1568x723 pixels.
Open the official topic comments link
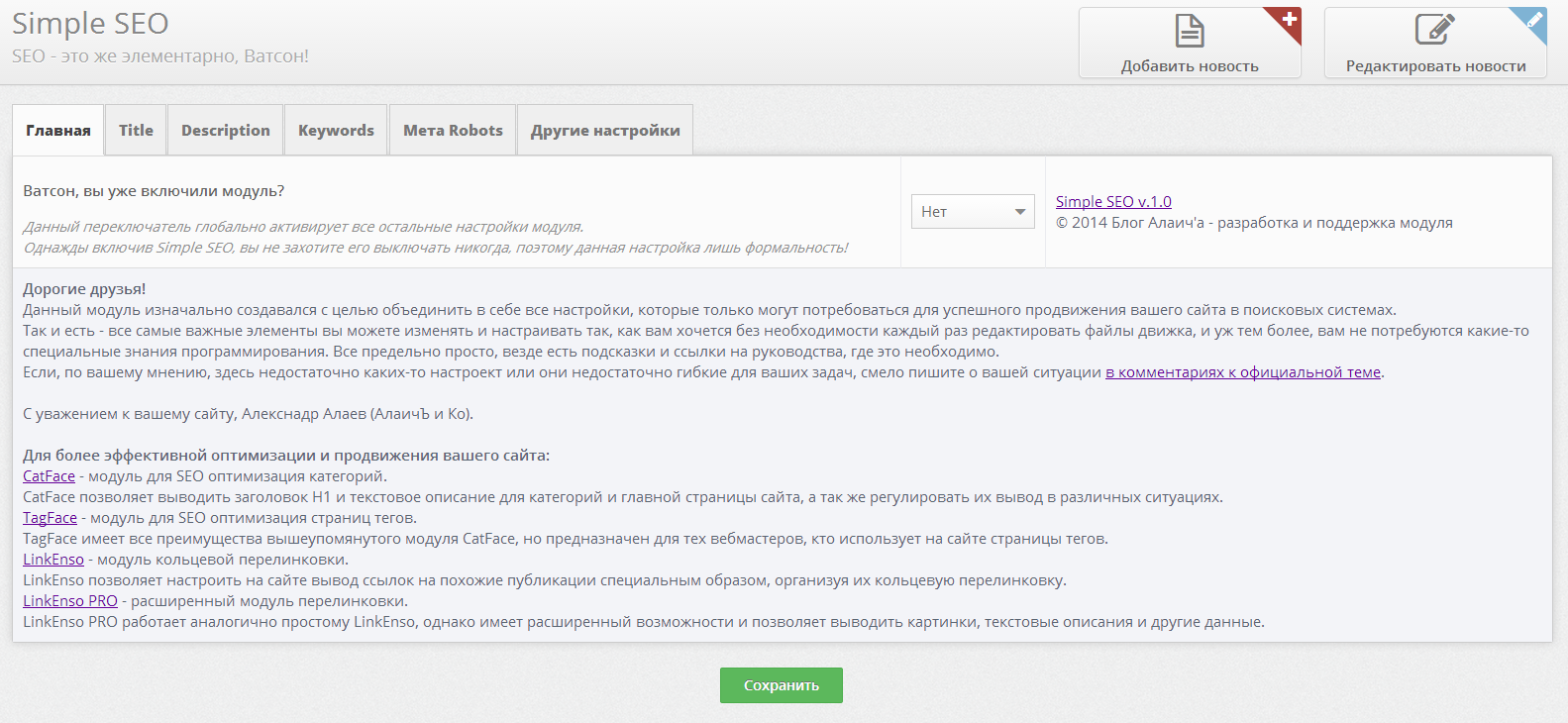point(1243,372)
